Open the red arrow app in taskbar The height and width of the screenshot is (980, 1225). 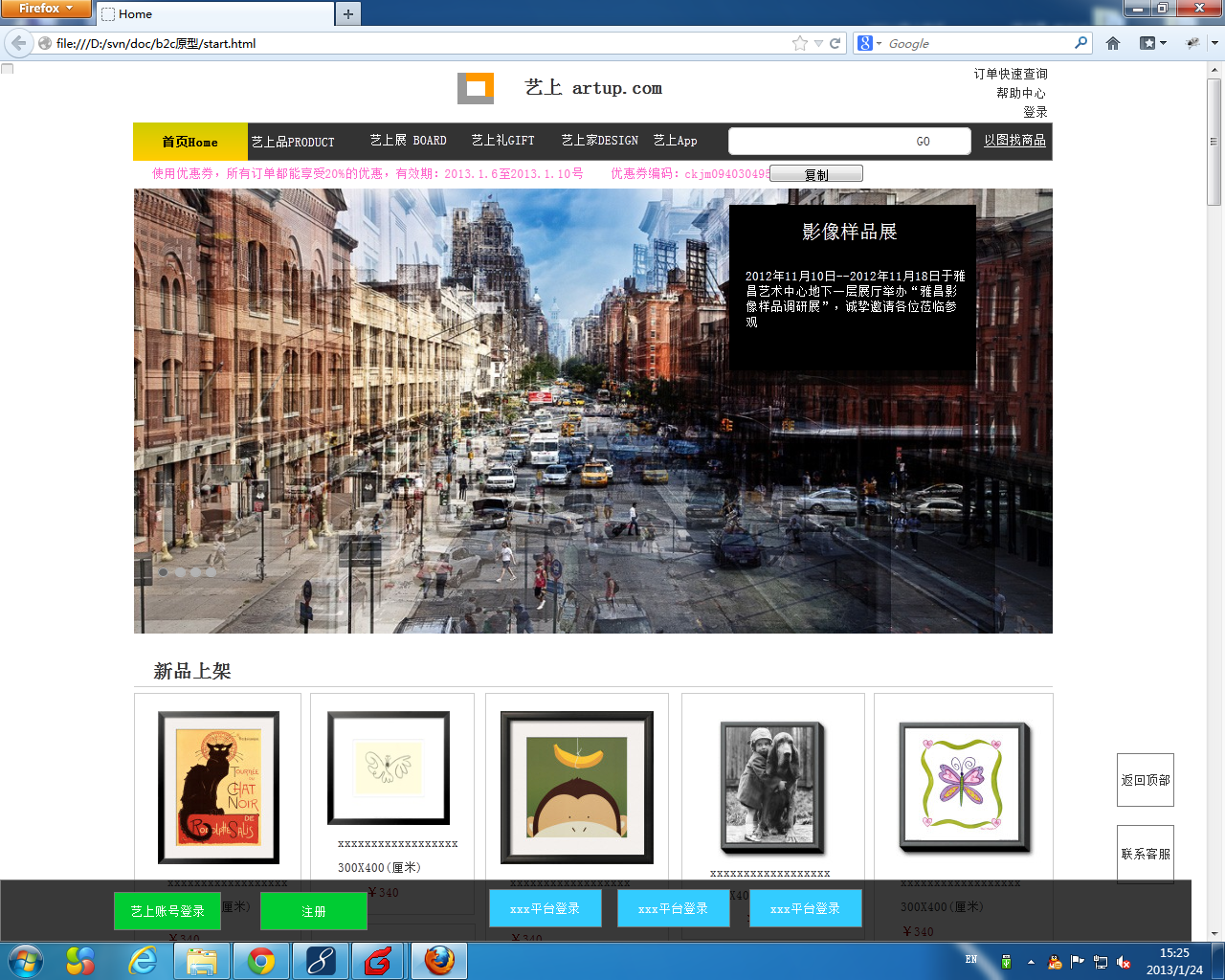(x=379, y=961)
